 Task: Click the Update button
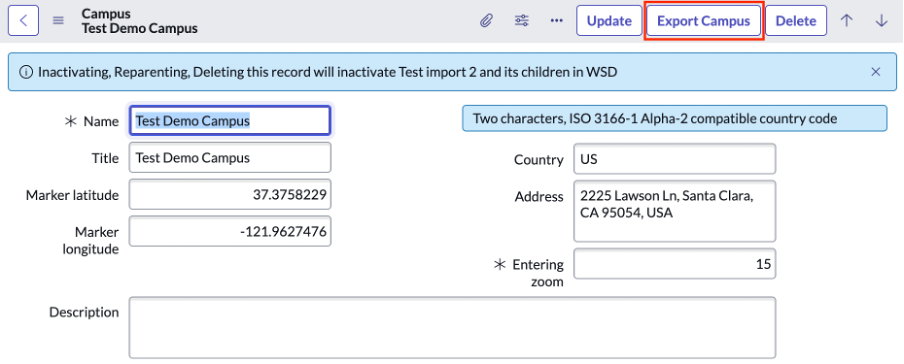pyautogui.click(x=609, y=21)
